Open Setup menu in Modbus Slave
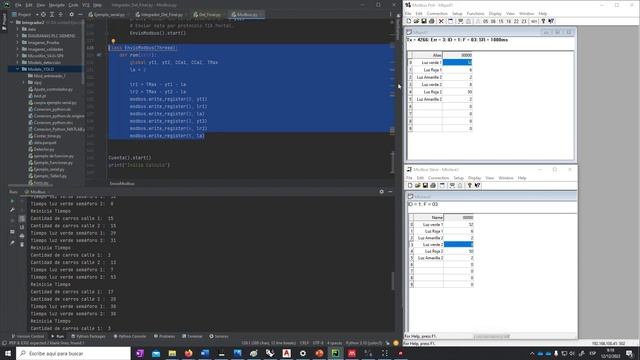 (x=458, y=178)
